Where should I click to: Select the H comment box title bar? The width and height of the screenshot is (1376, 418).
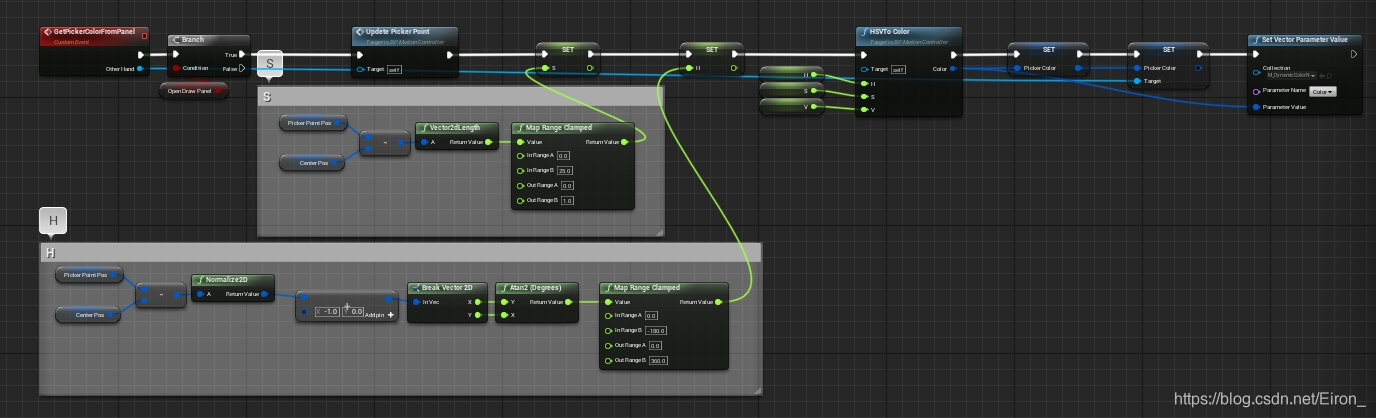point(400,253)
